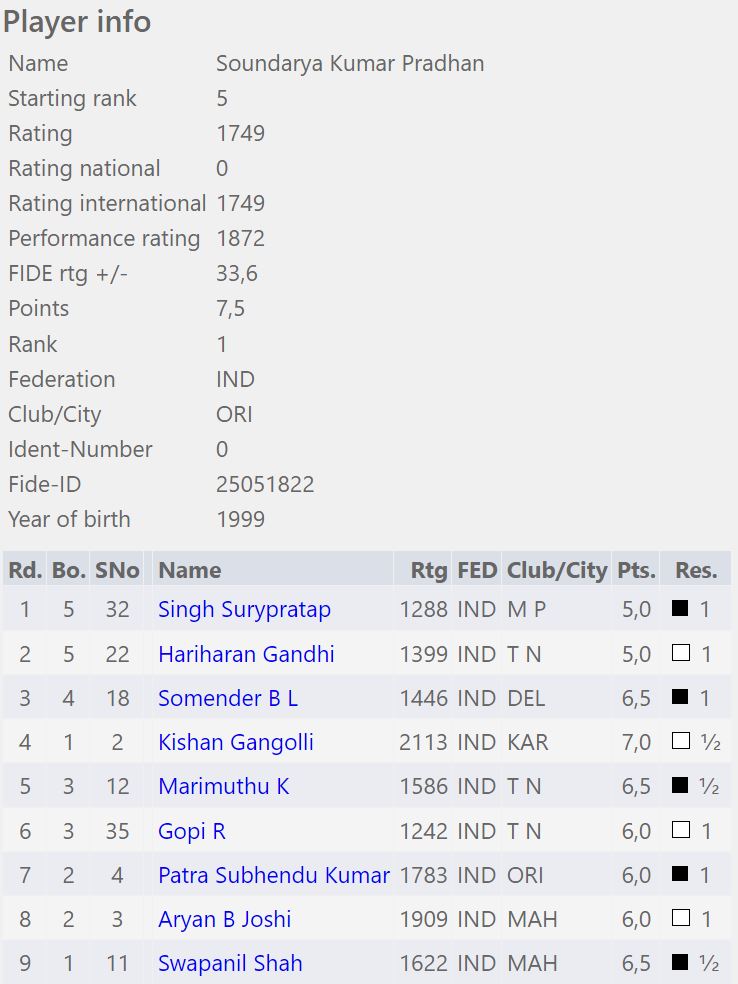Open Singh Surypratap player link
738x984 pixels.
pyautogui.click(x=244, y=609)
